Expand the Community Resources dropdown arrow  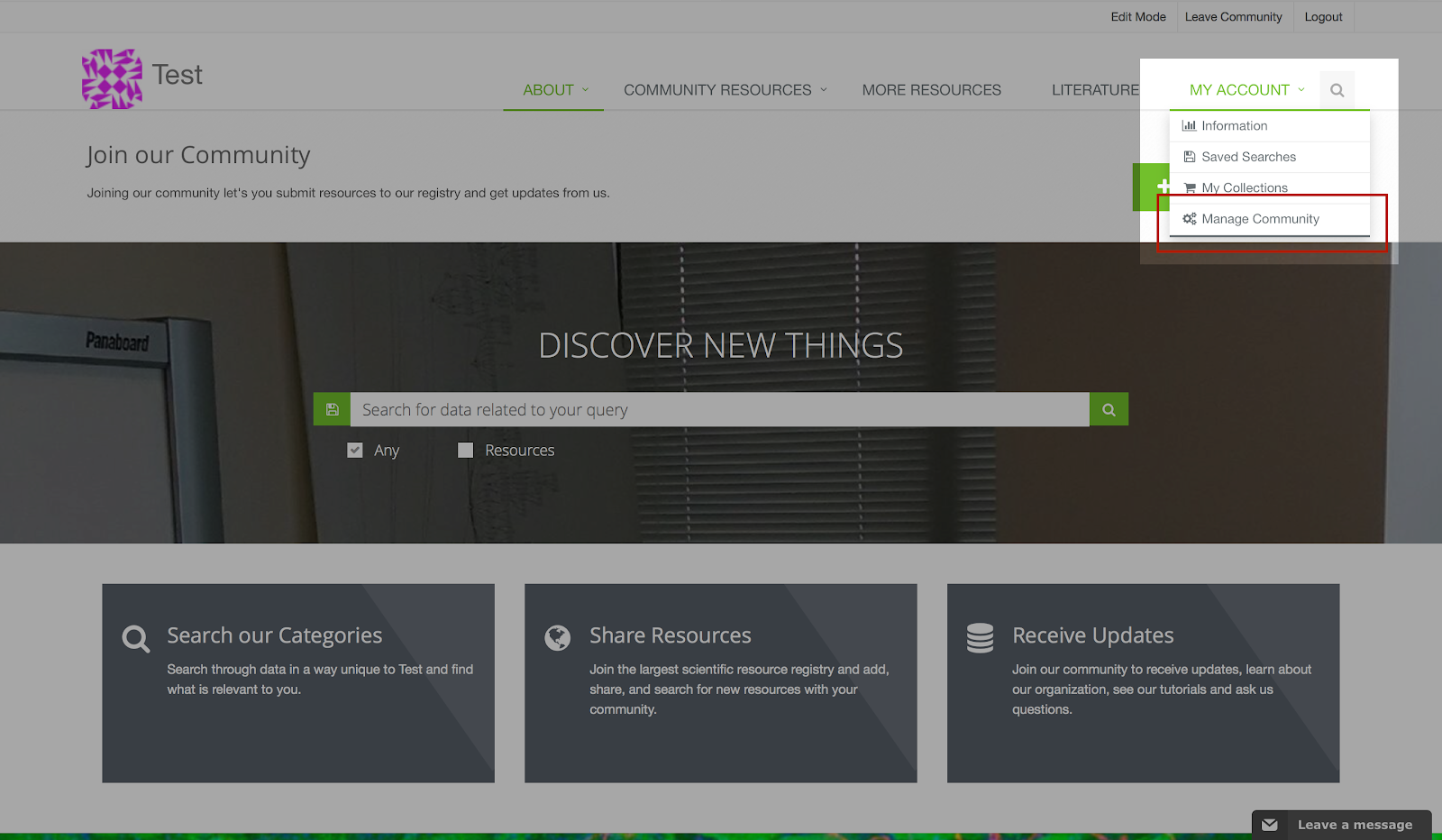tap(824, 90)
